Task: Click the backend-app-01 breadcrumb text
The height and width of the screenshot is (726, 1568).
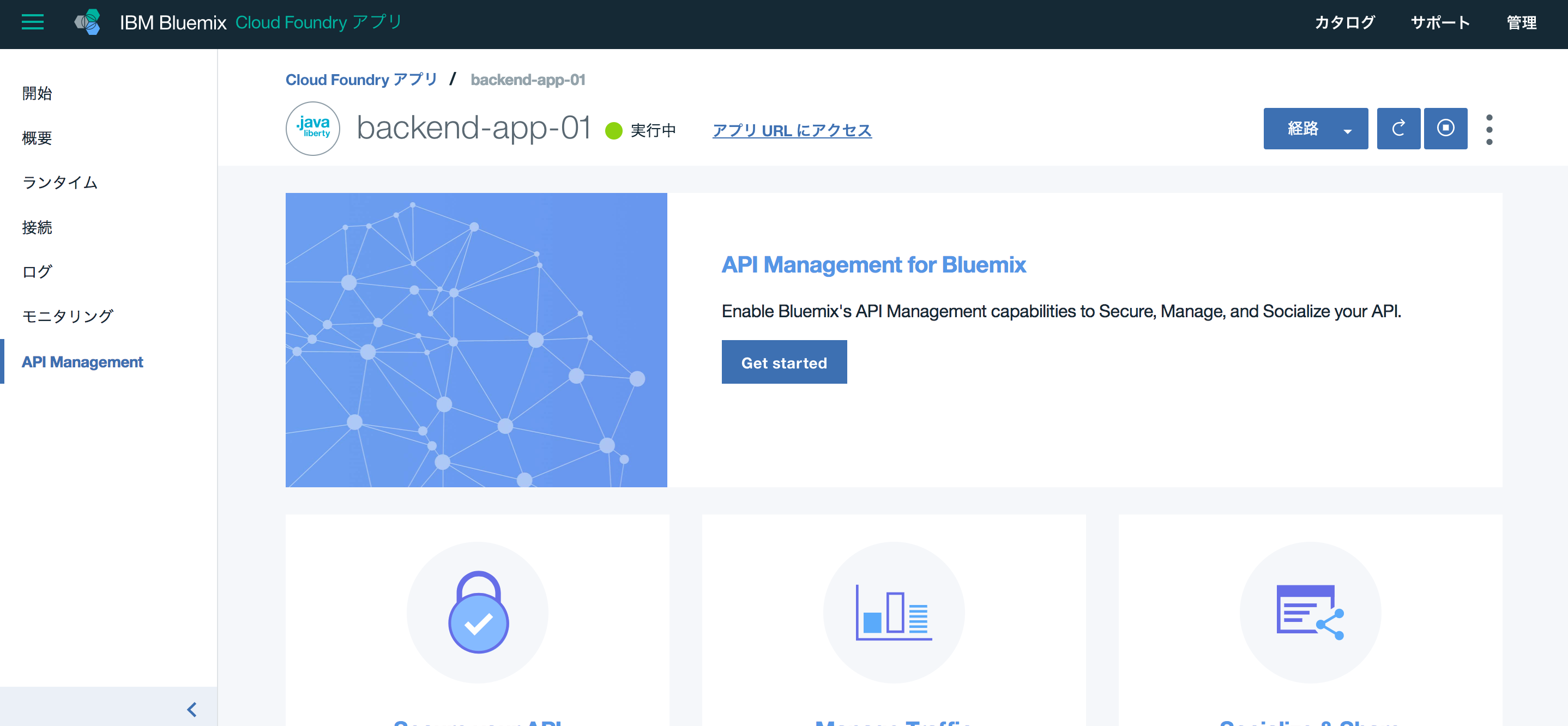Action: pyautogui.click(x=527, y=80)
